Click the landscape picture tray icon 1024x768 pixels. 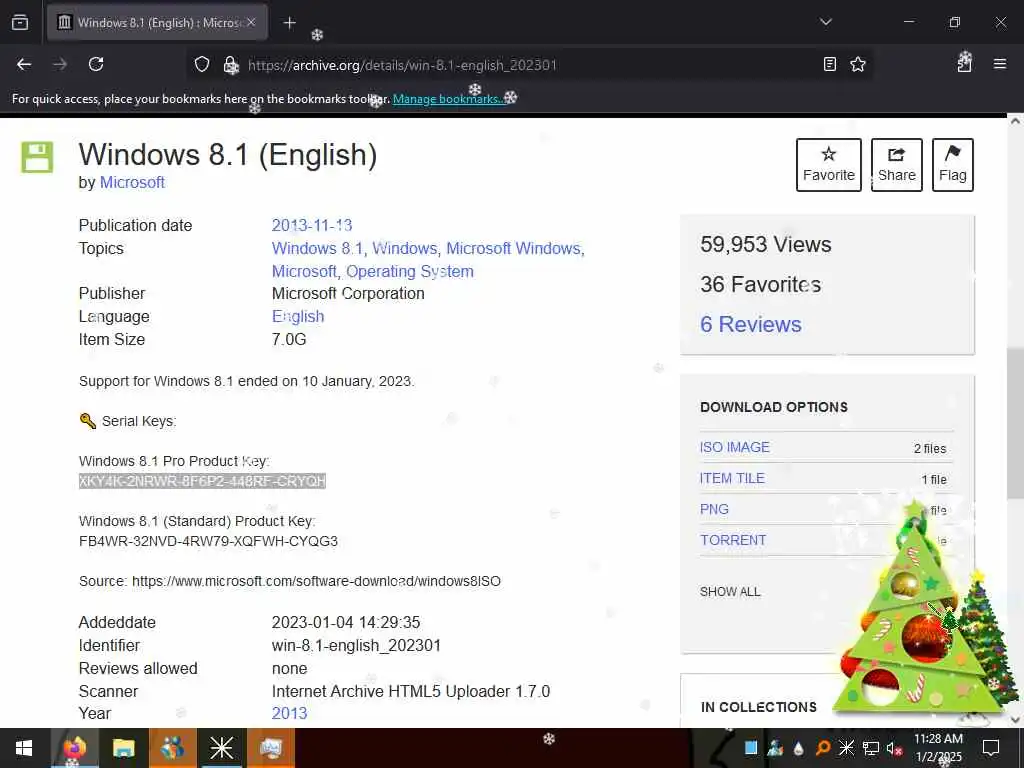point(775,748)
